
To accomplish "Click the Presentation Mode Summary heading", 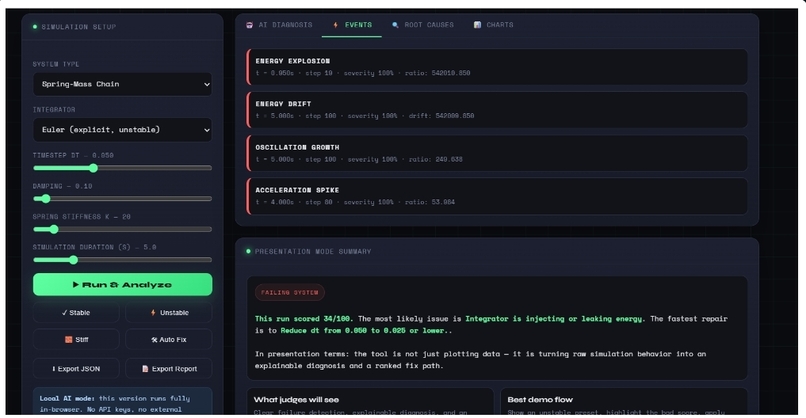I will click(x=313, y=251).
